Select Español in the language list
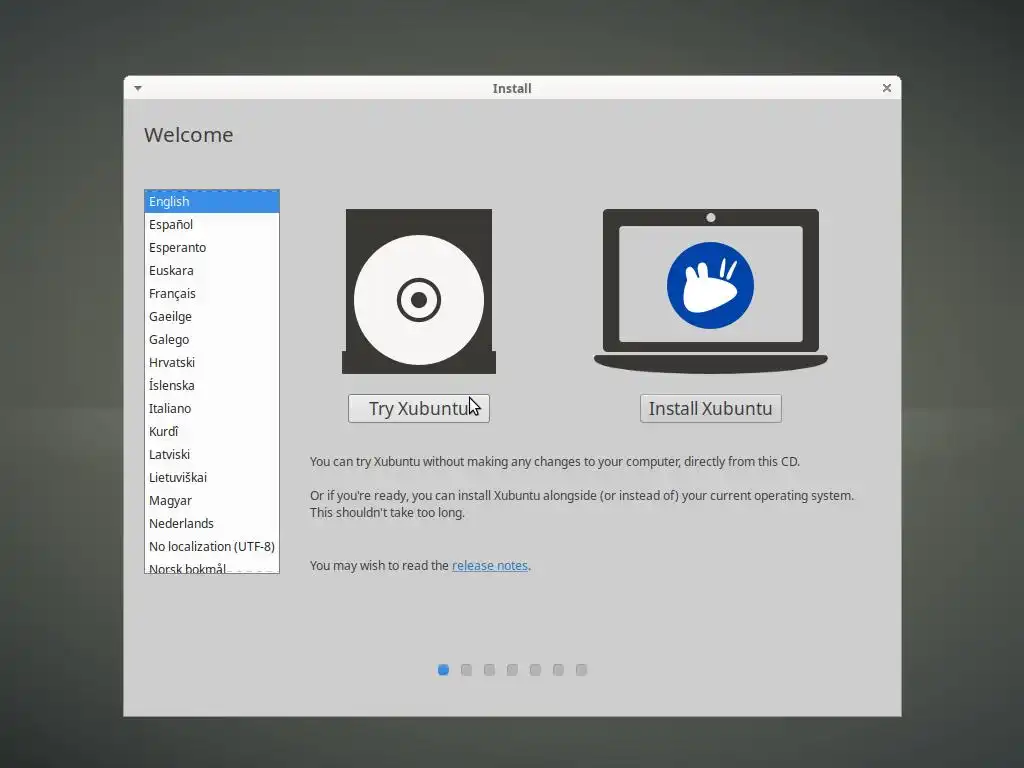 pos(212,225)
